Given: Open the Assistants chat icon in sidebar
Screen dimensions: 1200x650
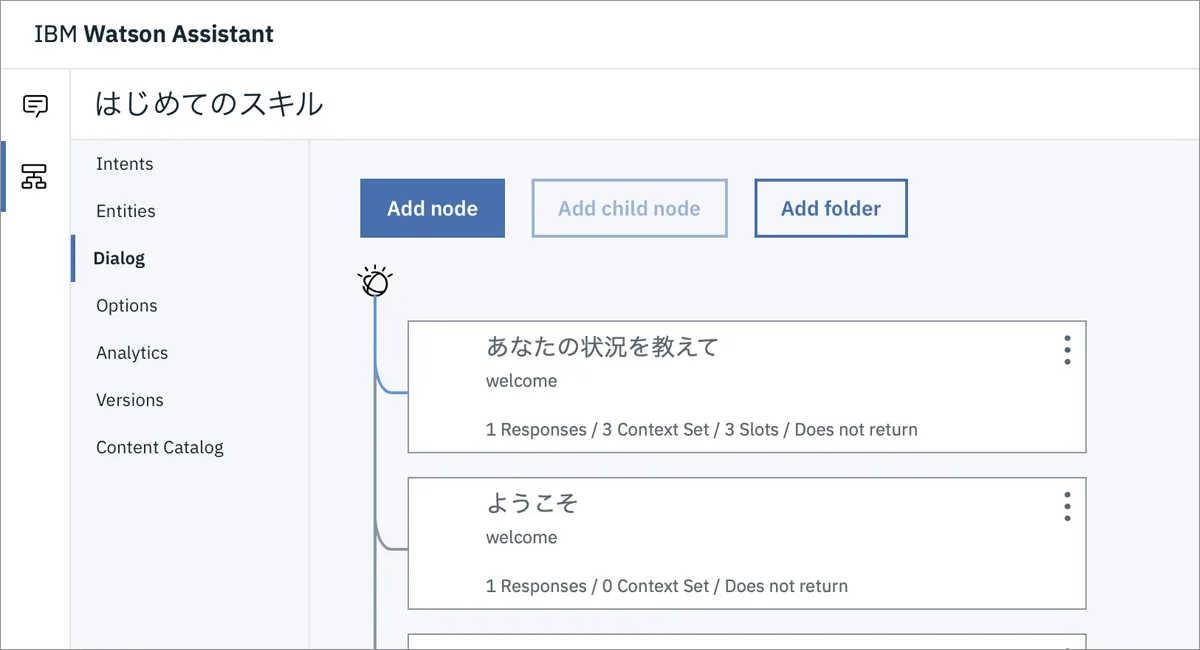Looking at the screenshot, I should click(35, 105).
